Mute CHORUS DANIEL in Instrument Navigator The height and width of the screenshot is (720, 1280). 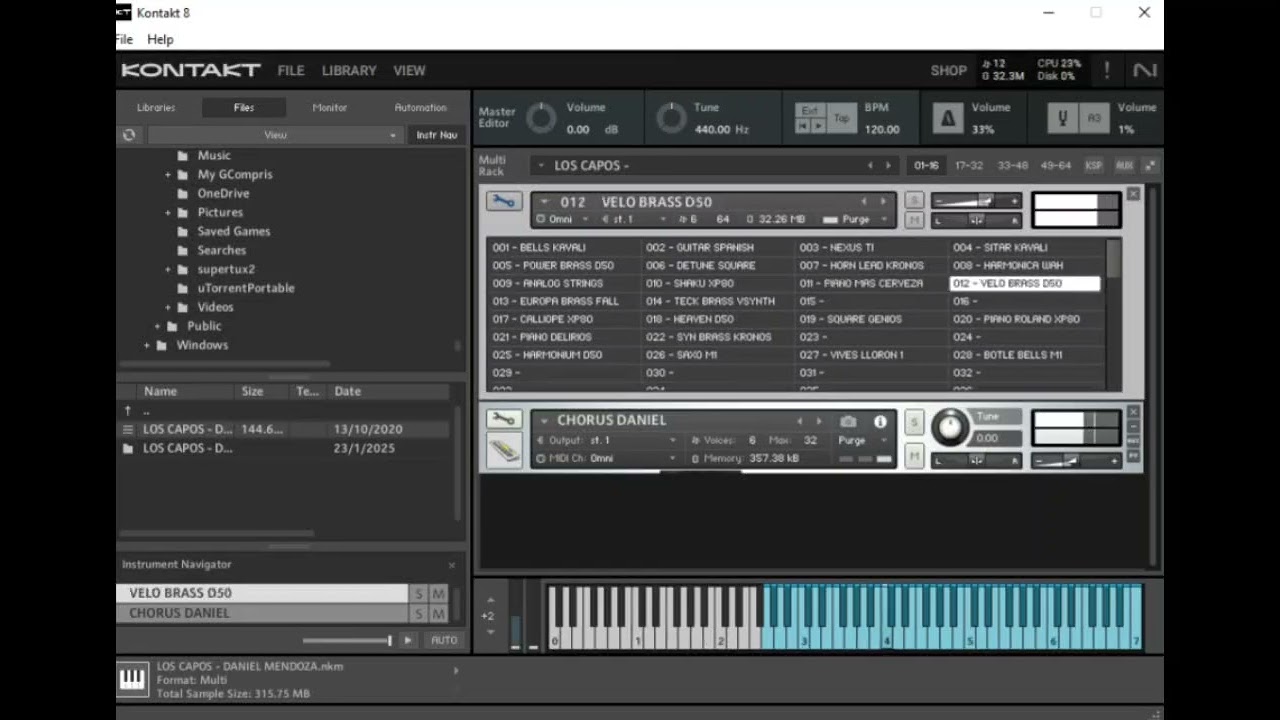438,614
